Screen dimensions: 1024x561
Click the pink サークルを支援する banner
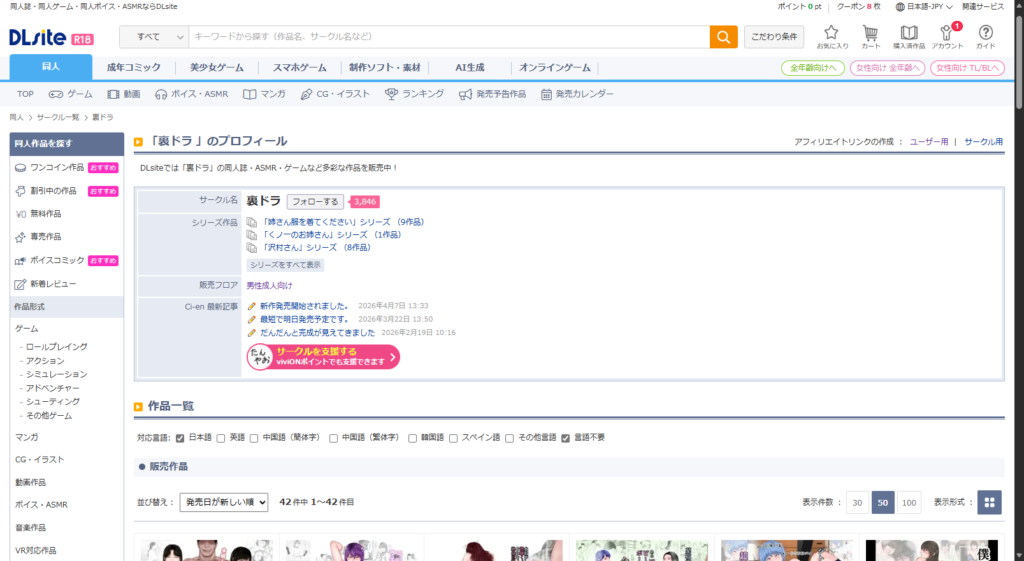pyautogui.click(x=323, y=357)
